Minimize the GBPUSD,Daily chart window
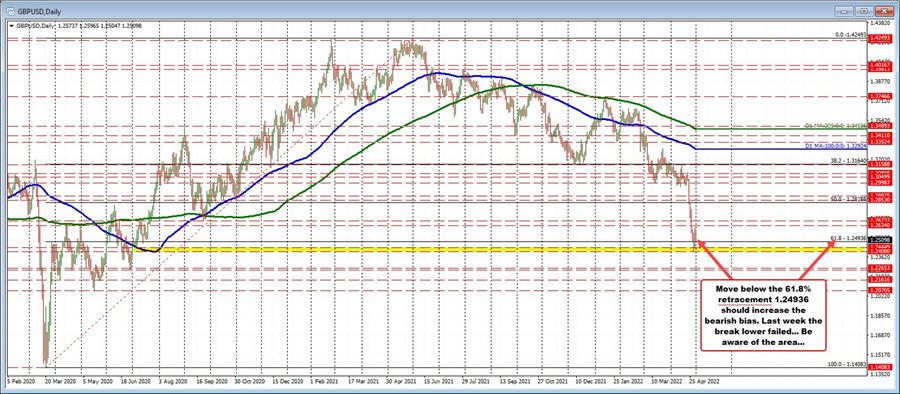This screenshot has width=900, height=394. [844, 10]
